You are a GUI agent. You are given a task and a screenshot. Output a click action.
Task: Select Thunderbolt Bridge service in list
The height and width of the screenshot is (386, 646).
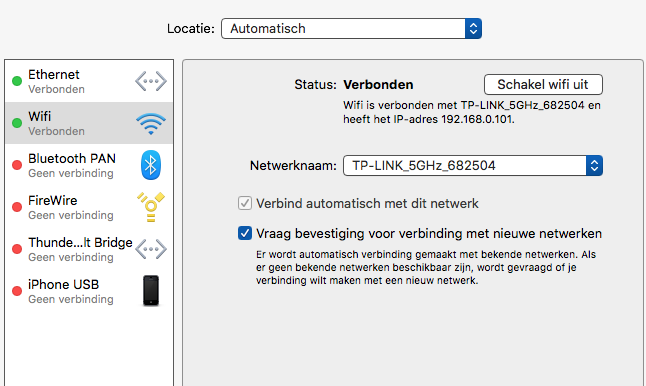point(89,249)
